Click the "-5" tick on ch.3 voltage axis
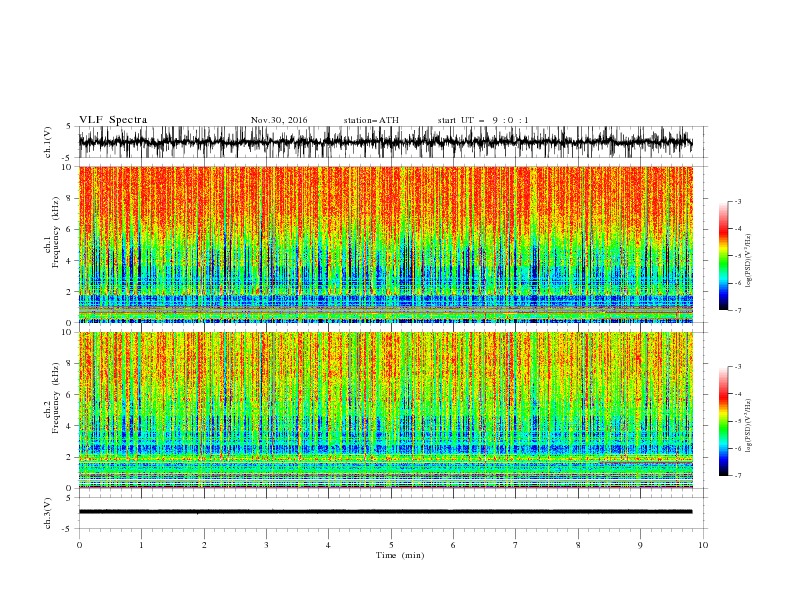The height and width of the screenshot is (612, 792). (x=68, y=529)
